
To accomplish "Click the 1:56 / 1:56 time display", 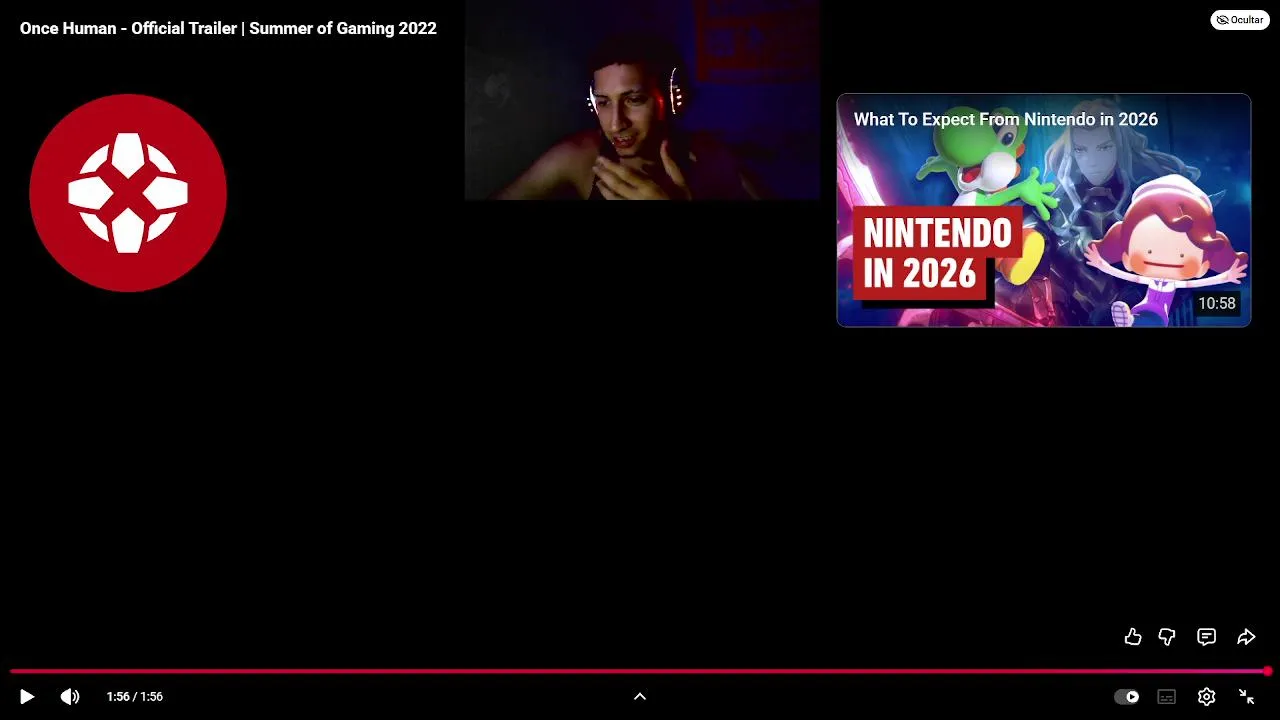I will coord(135,696).
